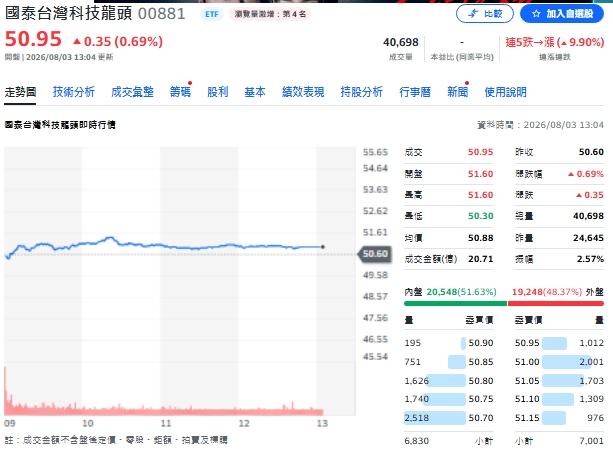The width and height of the screenshot is (613, 455).
Task: Click the 均價 value 50.88
Action: pos(480,238)
